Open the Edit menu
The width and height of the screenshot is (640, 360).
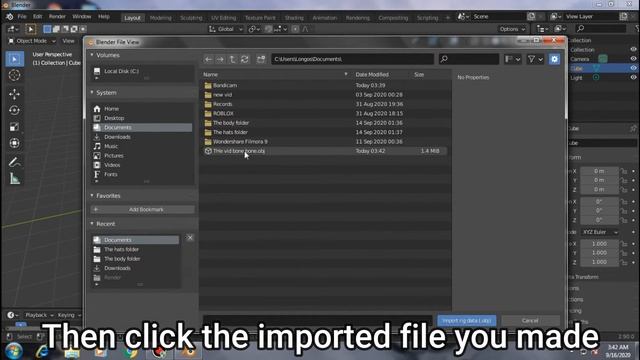point(38,17)
